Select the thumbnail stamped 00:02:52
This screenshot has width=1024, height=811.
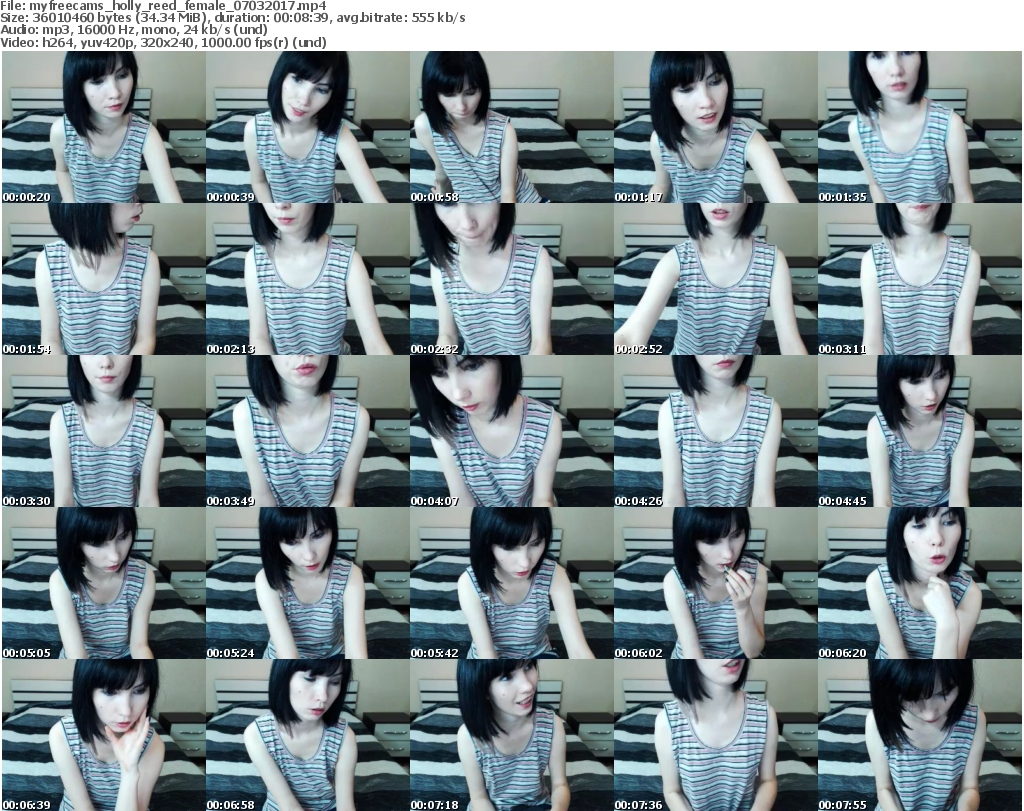[716, 279]
